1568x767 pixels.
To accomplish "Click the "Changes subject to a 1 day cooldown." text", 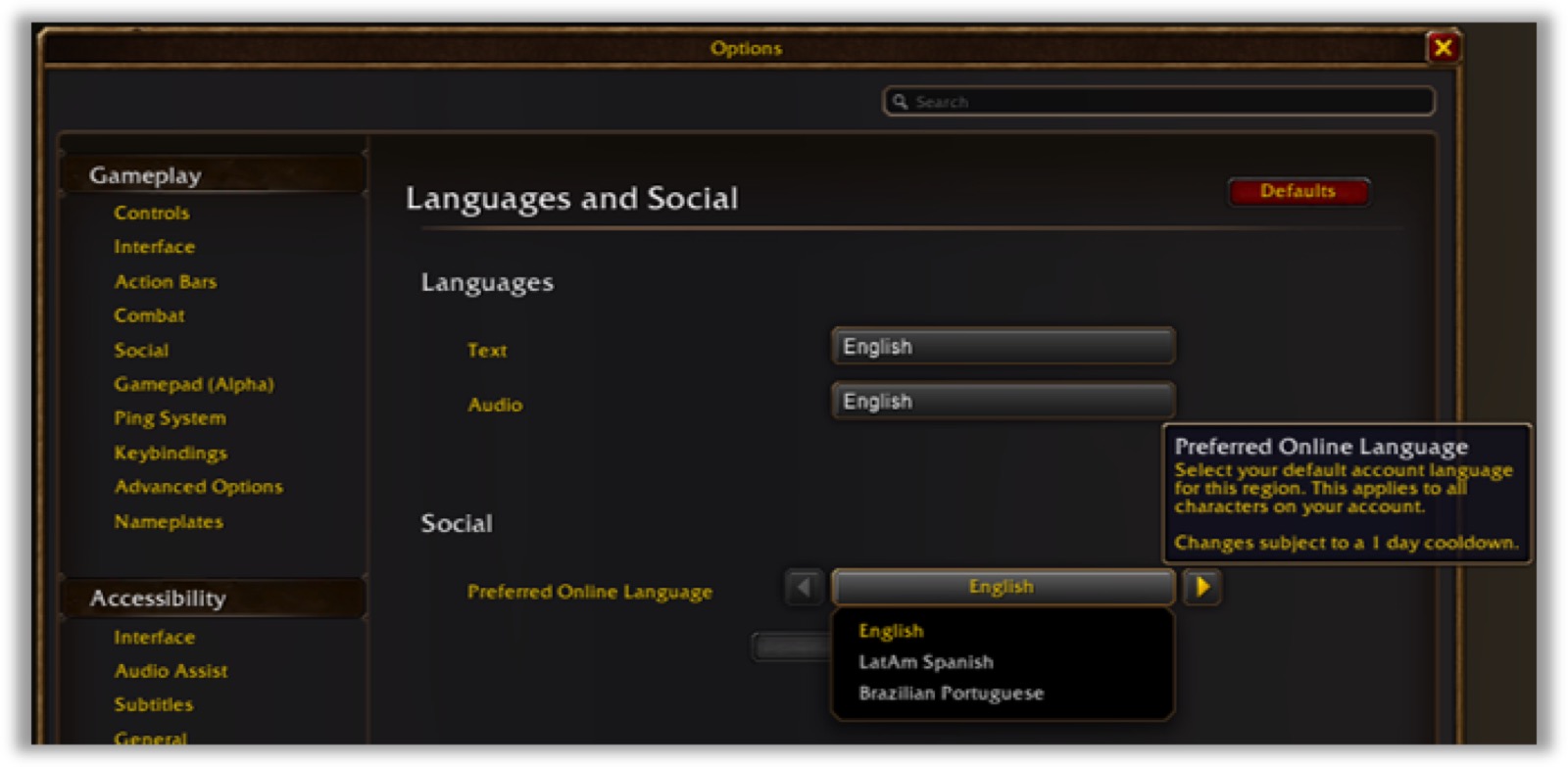I will point(1347,543).
